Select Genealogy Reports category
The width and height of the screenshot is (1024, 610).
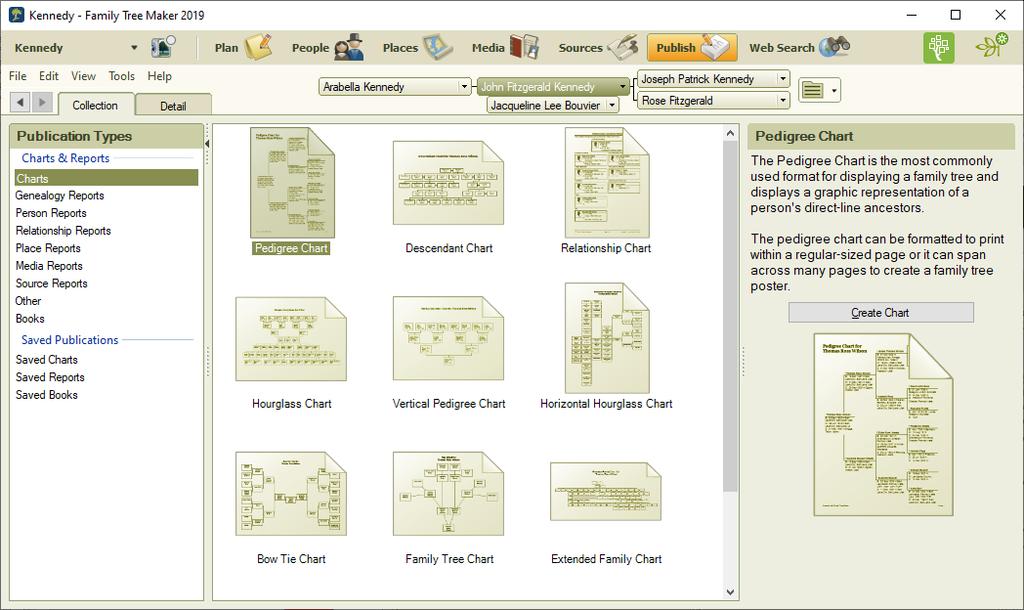(59, 195)
